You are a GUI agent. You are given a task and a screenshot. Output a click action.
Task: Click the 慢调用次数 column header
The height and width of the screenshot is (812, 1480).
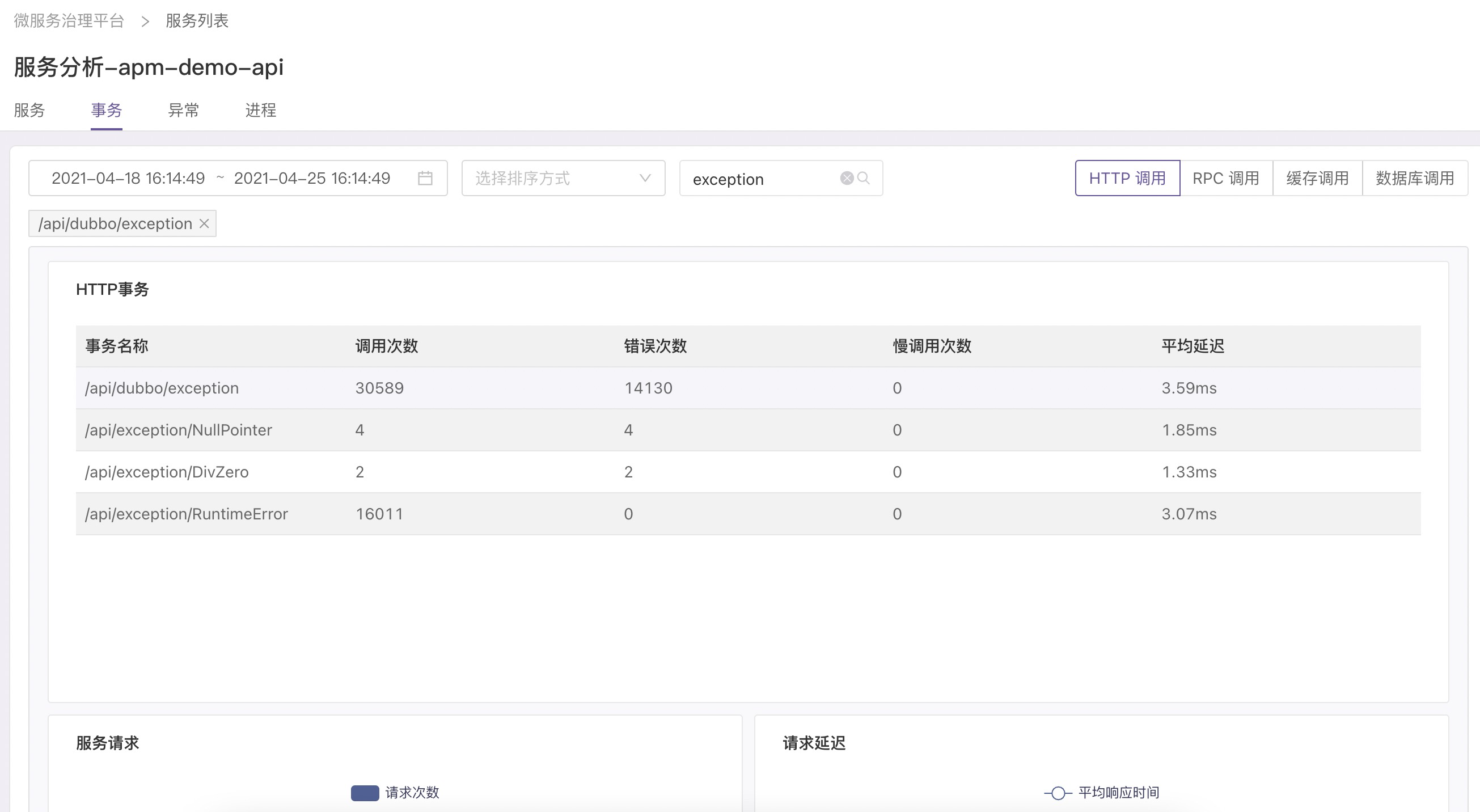click(x=932, y=346)
